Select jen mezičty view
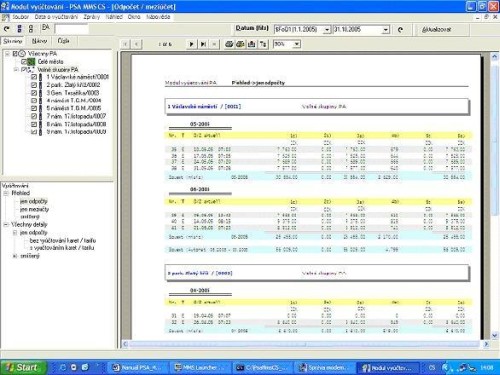This screenshot has height=375, width=500. pyautogui.click(x=34, y=209)
